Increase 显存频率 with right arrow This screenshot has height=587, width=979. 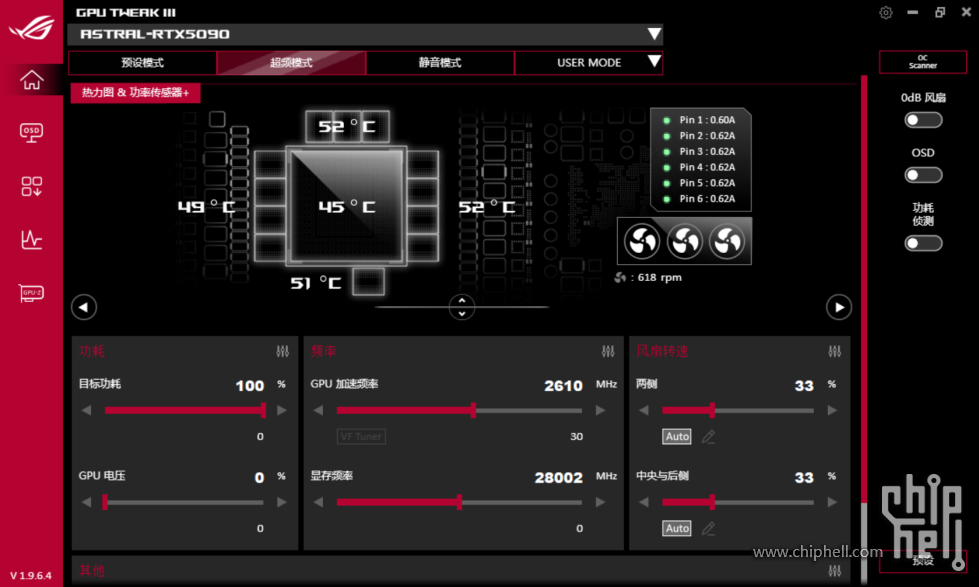click(x=600, y=502)
